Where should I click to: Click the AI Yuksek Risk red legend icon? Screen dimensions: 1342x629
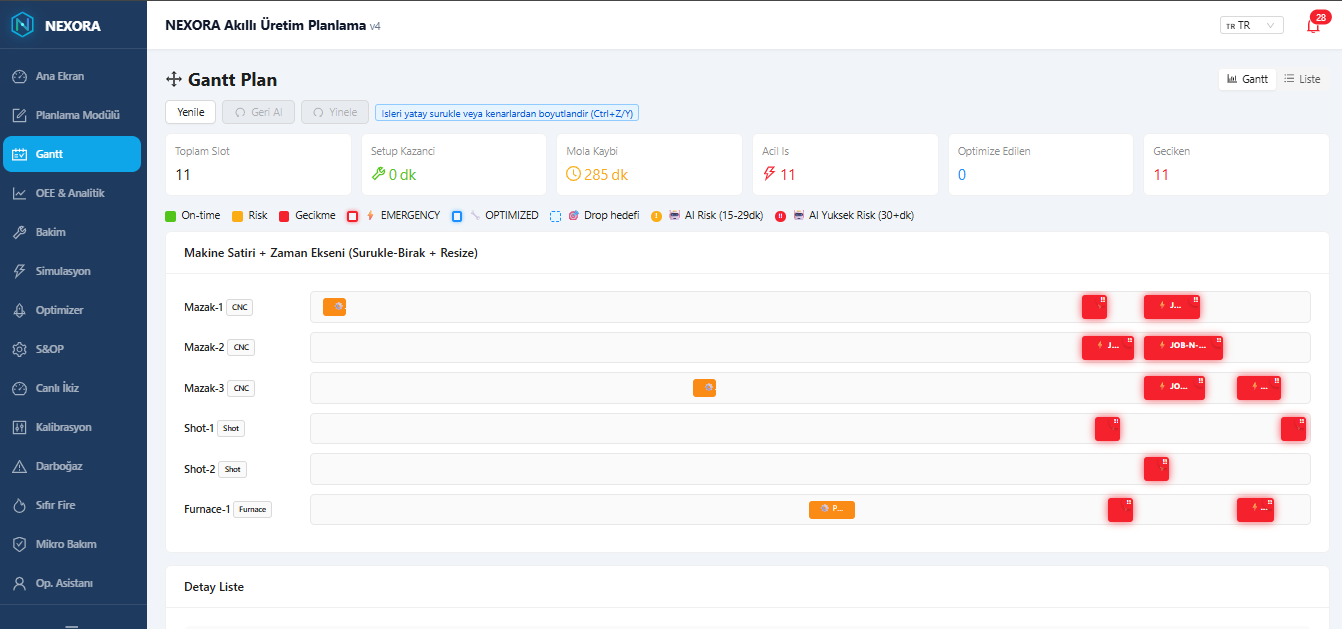click(780, 216)
